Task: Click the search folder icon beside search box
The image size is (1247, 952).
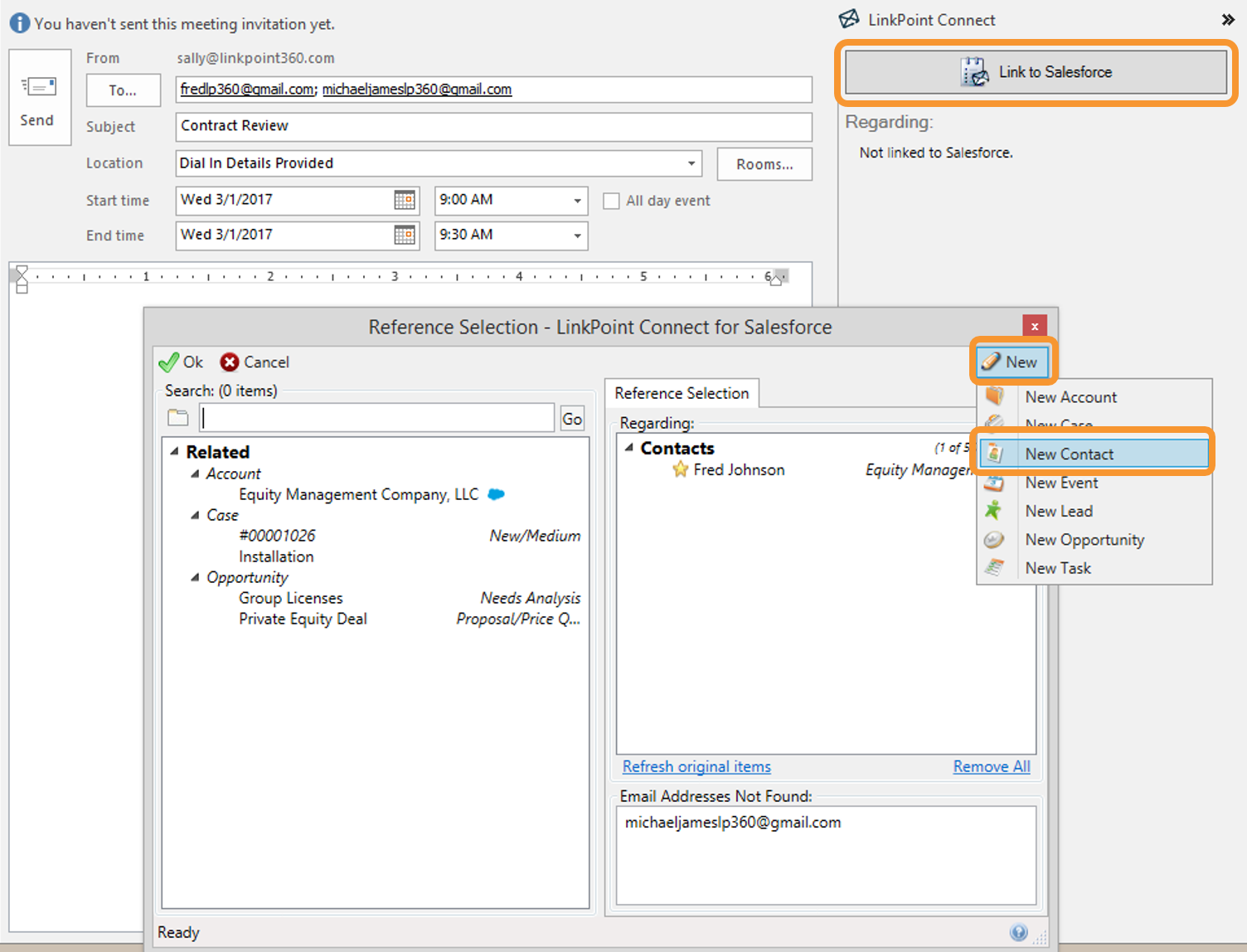Action: point(178,417)
